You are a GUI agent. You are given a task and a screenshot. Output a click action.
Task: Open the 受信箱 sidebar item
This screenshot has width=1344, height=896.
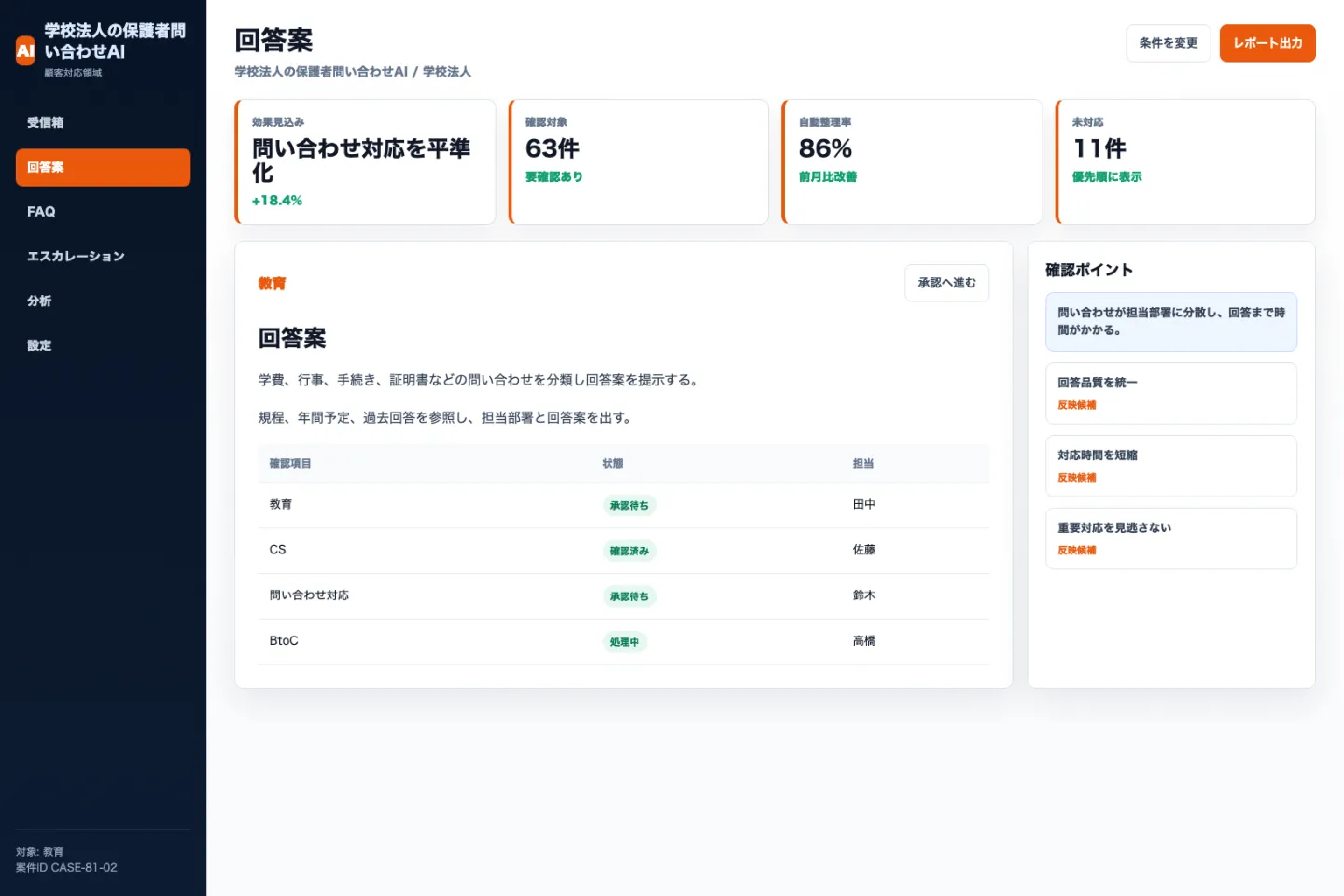(103, 123)
